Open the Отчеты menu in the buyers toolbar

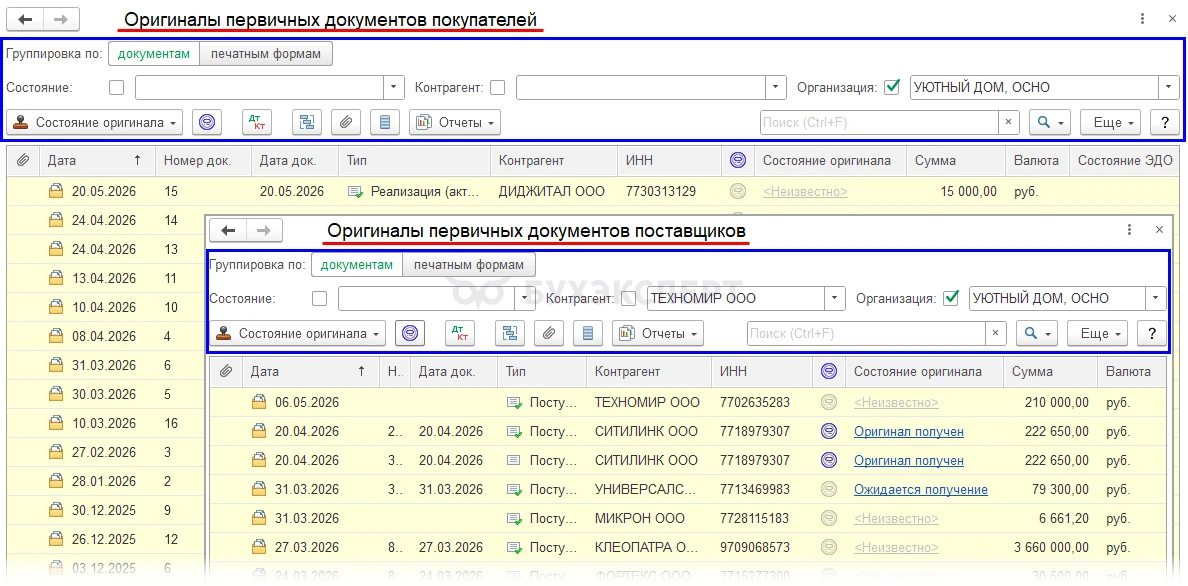pyautogui.click(x=455, y=122)
